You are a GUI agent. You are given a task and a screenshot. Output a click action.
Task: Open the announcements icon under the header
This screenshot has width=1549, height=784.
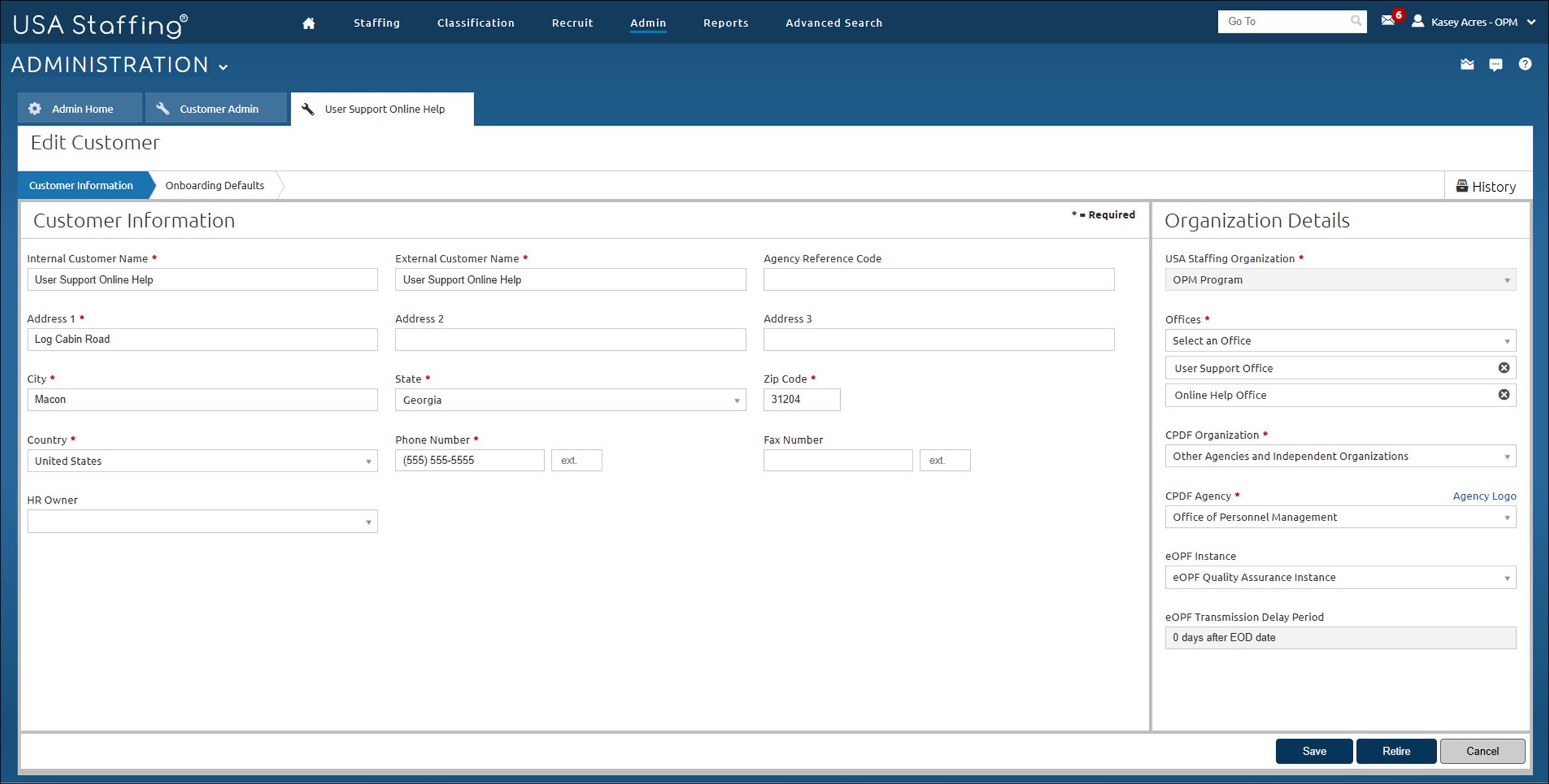point(1467,64)
